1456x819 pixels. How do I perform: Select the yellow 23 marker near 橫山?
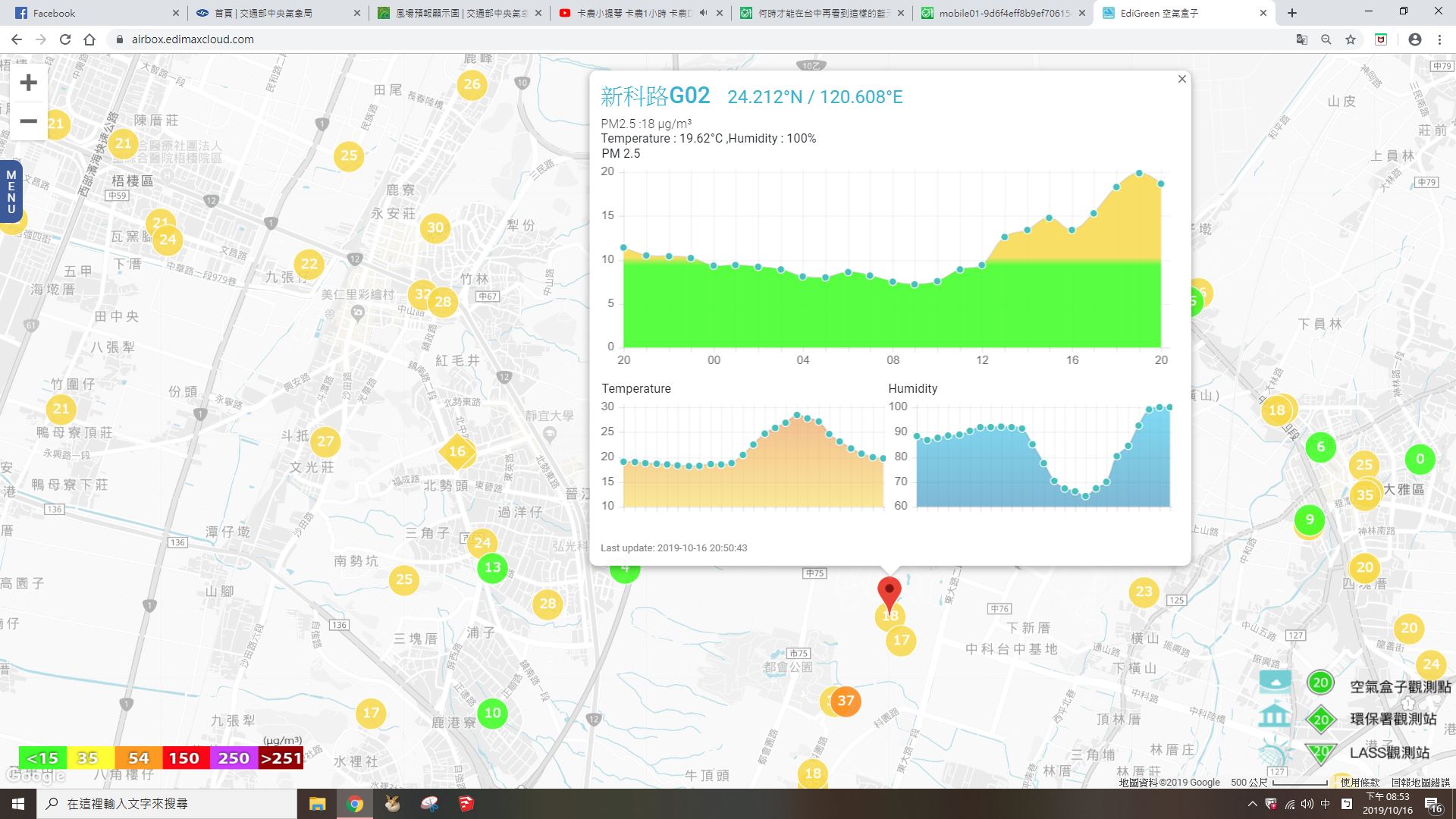coord(1144,591)
